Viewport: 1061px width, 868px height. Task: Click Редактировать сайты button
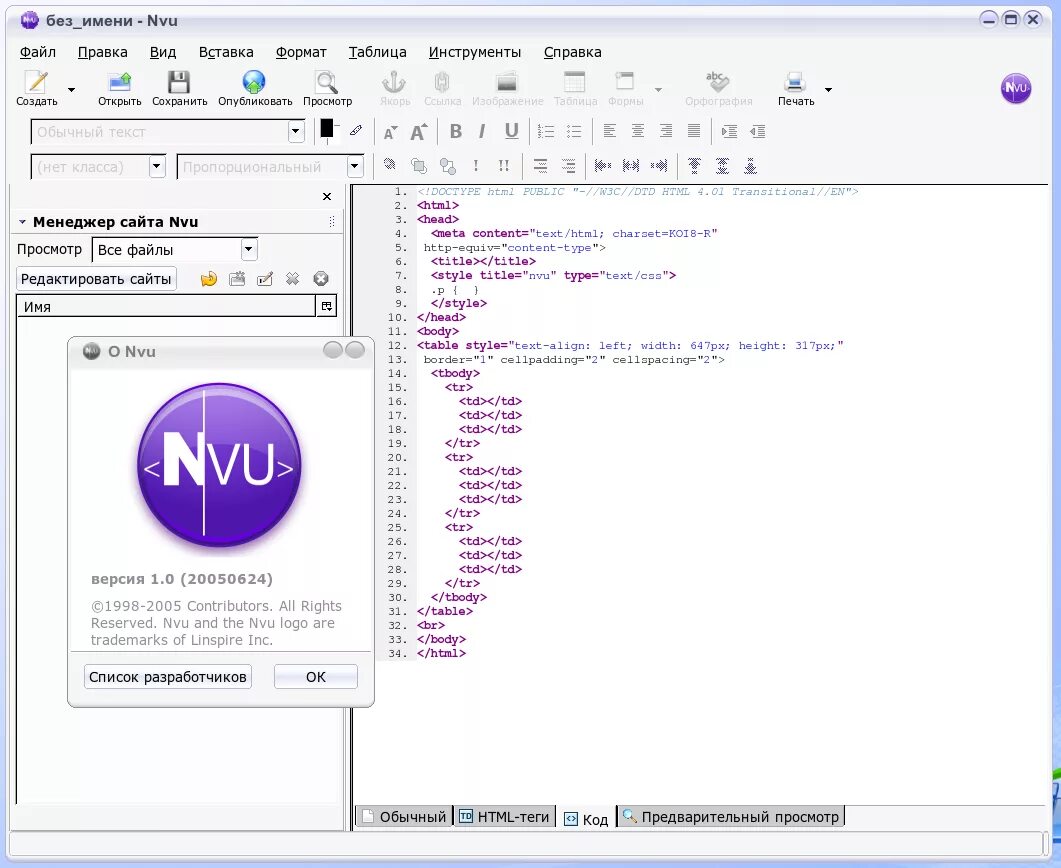pos(96,279)
